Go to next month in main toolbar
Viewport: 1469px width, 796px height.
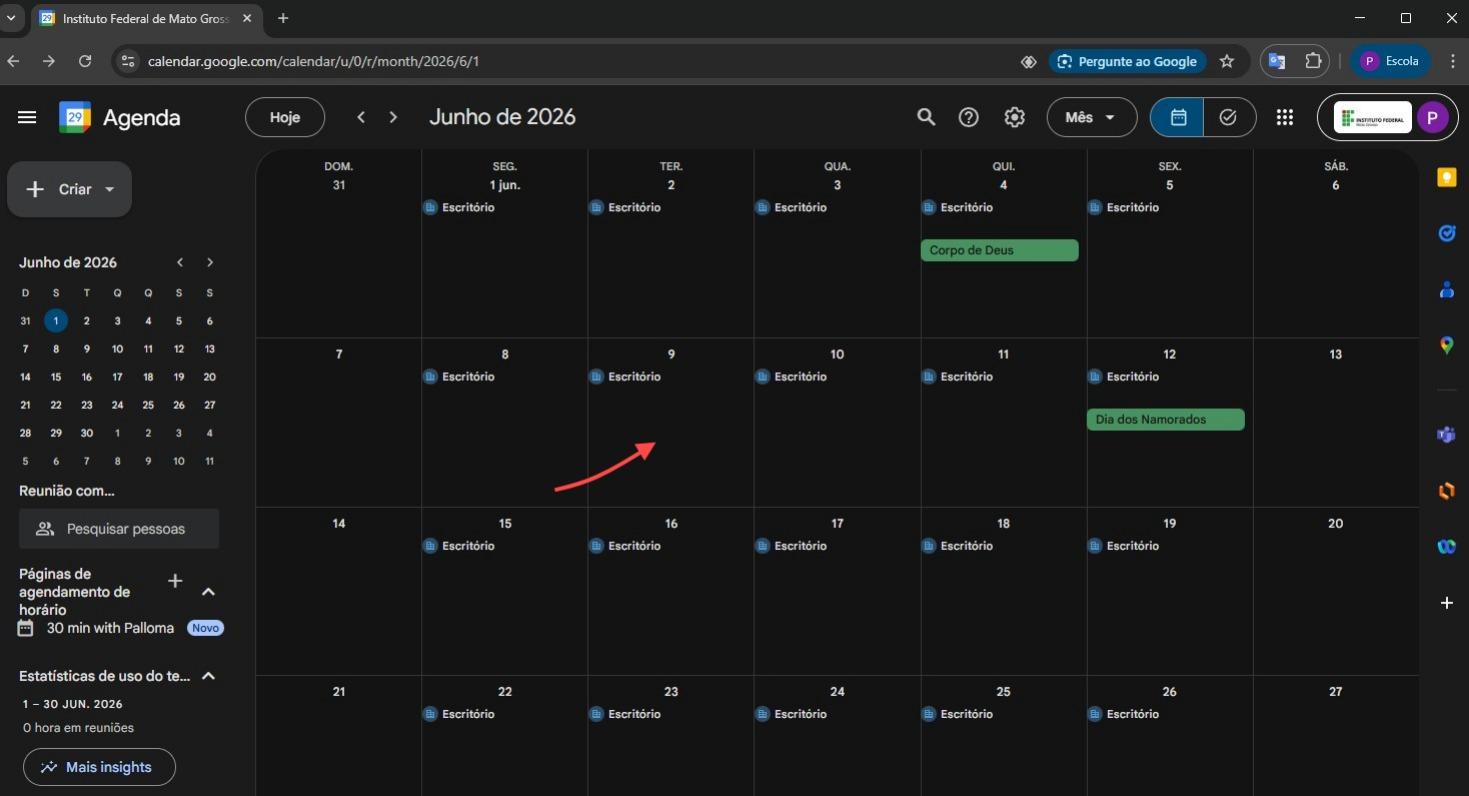(393, 117)
